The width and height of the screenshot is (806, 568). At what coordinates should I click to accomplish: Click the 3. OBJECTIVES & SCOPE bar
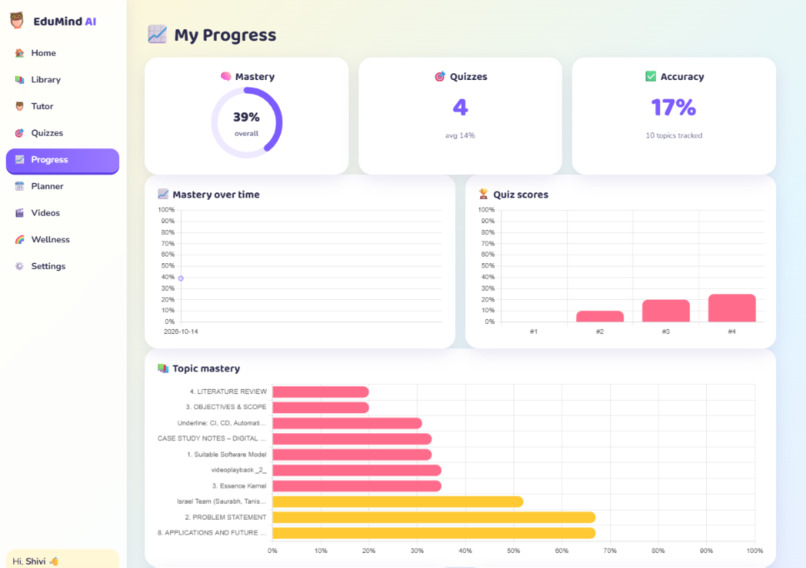coord(320,408)
